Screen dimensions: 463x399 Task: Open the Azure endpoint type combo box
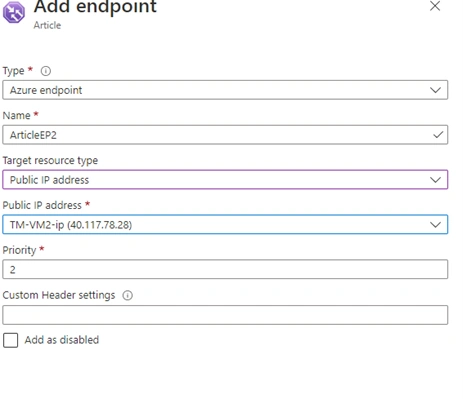tap(225, 90)
